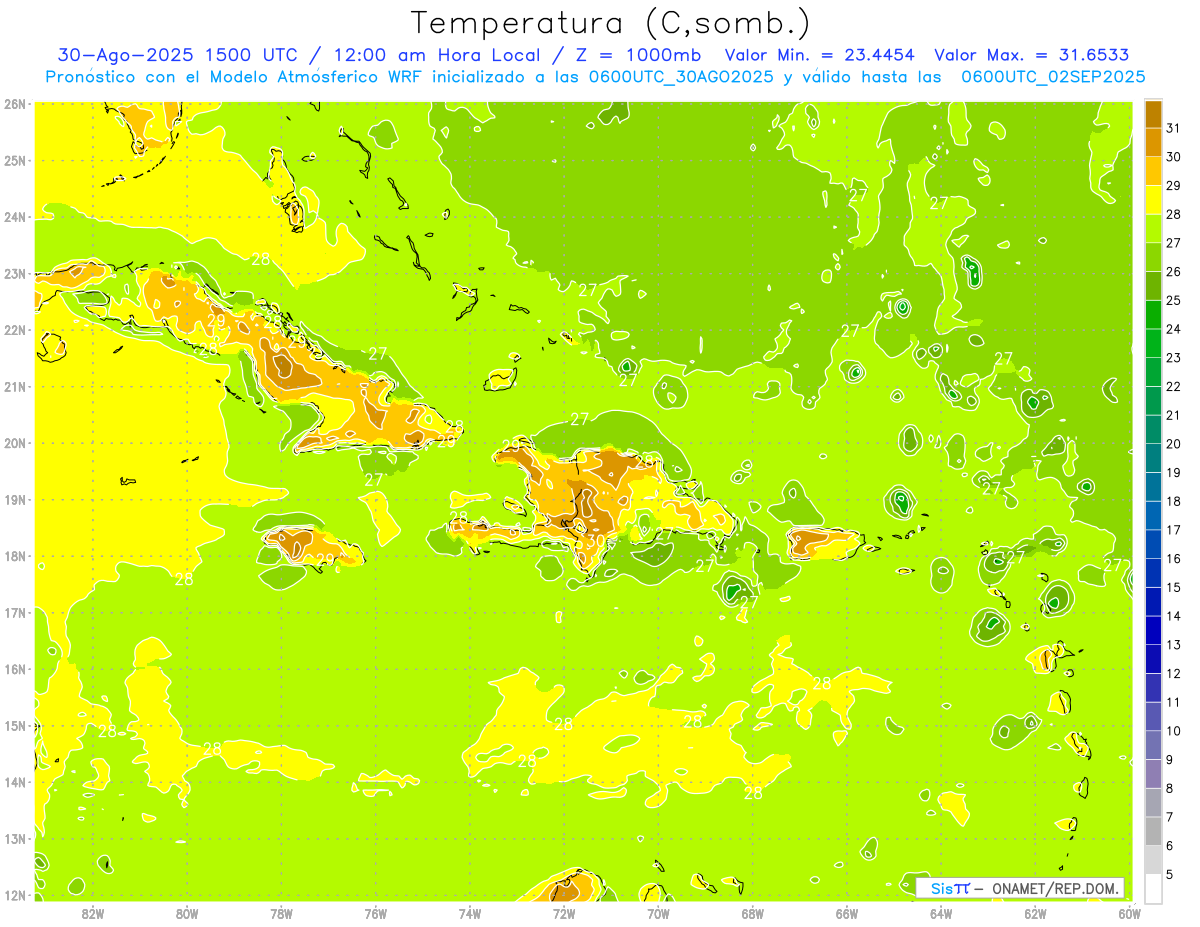The width and height of the screenshot is (1200, 927).
Task: Click the latitude axis label "12N"
Action: tap(15, 895)
